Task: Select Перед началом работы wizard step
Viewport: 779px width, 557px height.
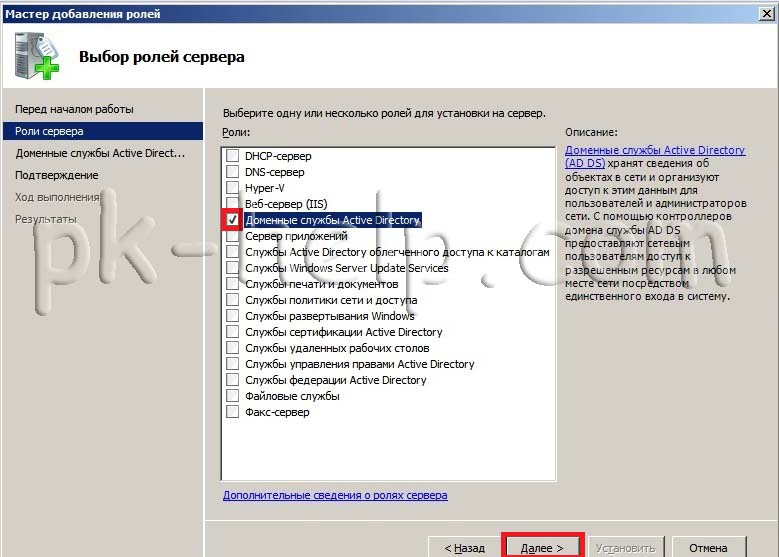Action: [74, 109]
